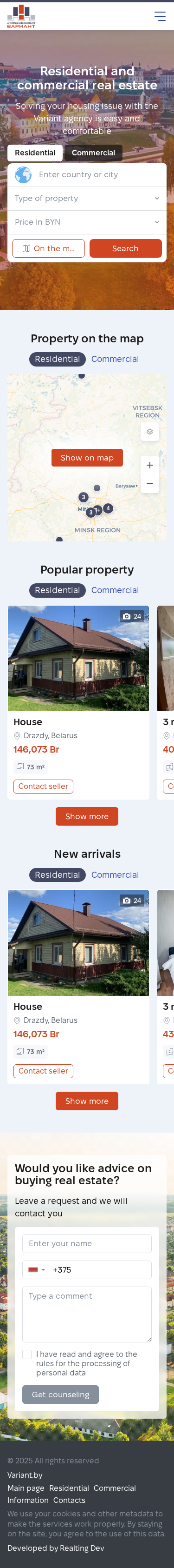Click the red Search button
The height and width of the screenshot is (1568, 174).
pos(125,248)
